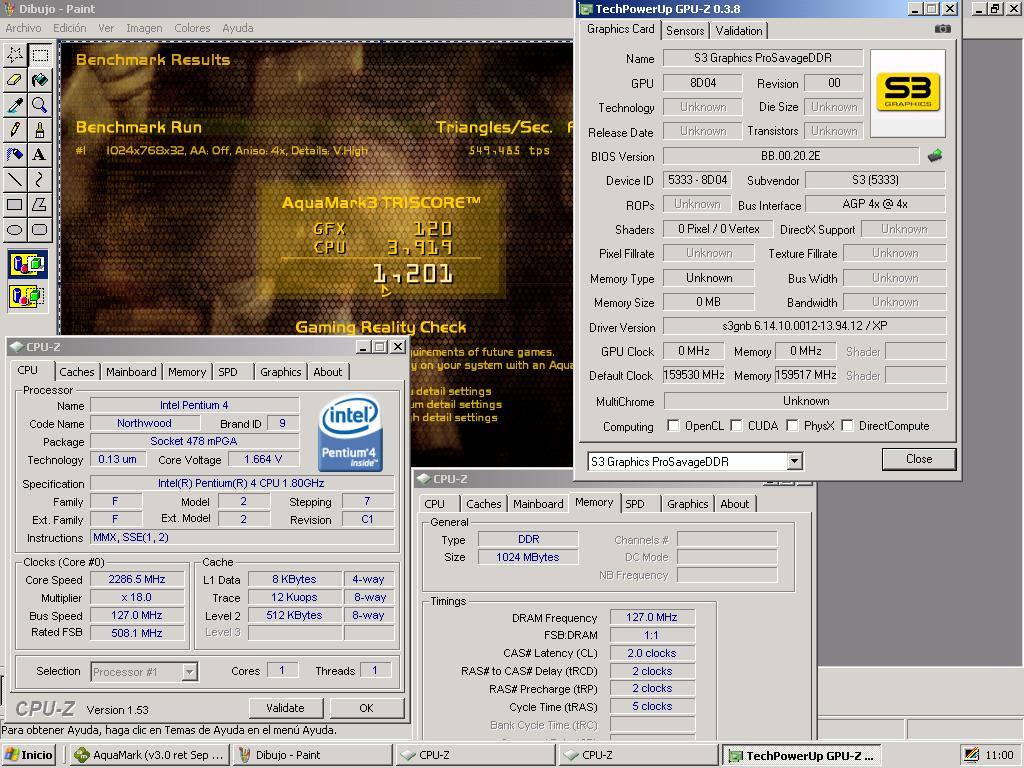
Task: Toggle the PhysX checkbox in GPU-Z
Action: pos(792,426)
